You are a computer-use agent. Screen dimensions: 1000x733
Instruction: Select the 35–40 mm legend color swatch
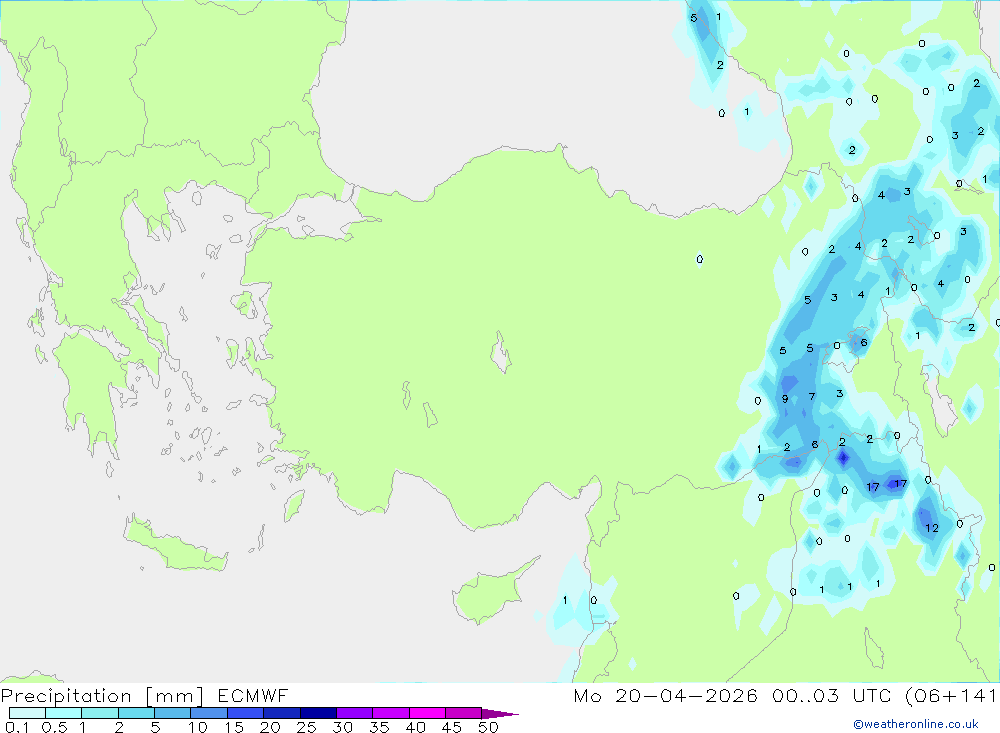391,713
